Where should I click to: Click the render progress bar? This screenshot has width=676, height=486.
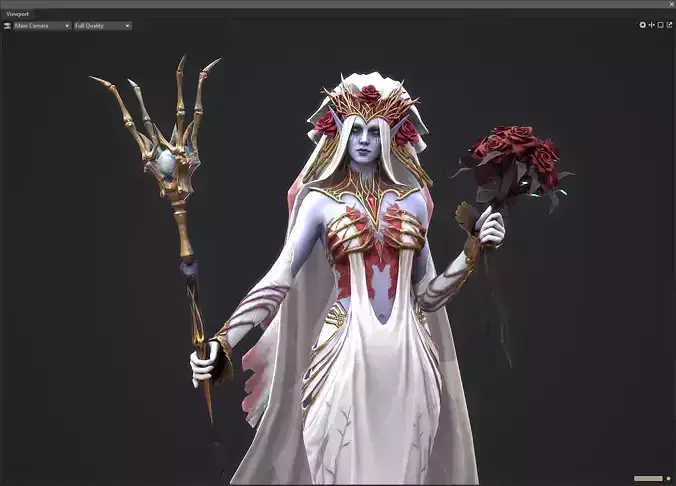coord(648,478)
